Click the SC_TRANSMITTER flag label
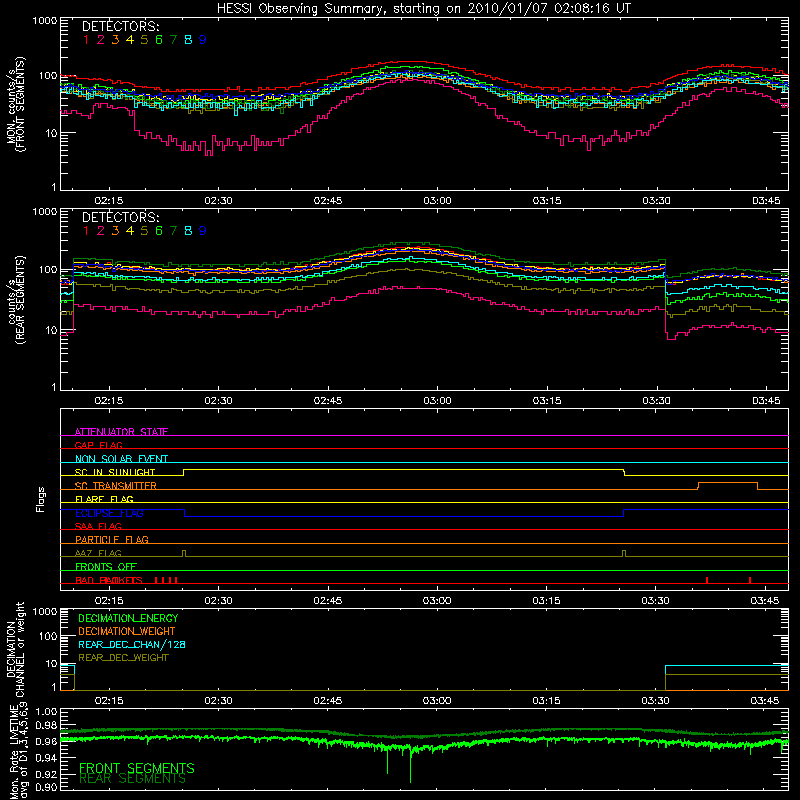The image size is (800, 800). click(x=115, y=485)
